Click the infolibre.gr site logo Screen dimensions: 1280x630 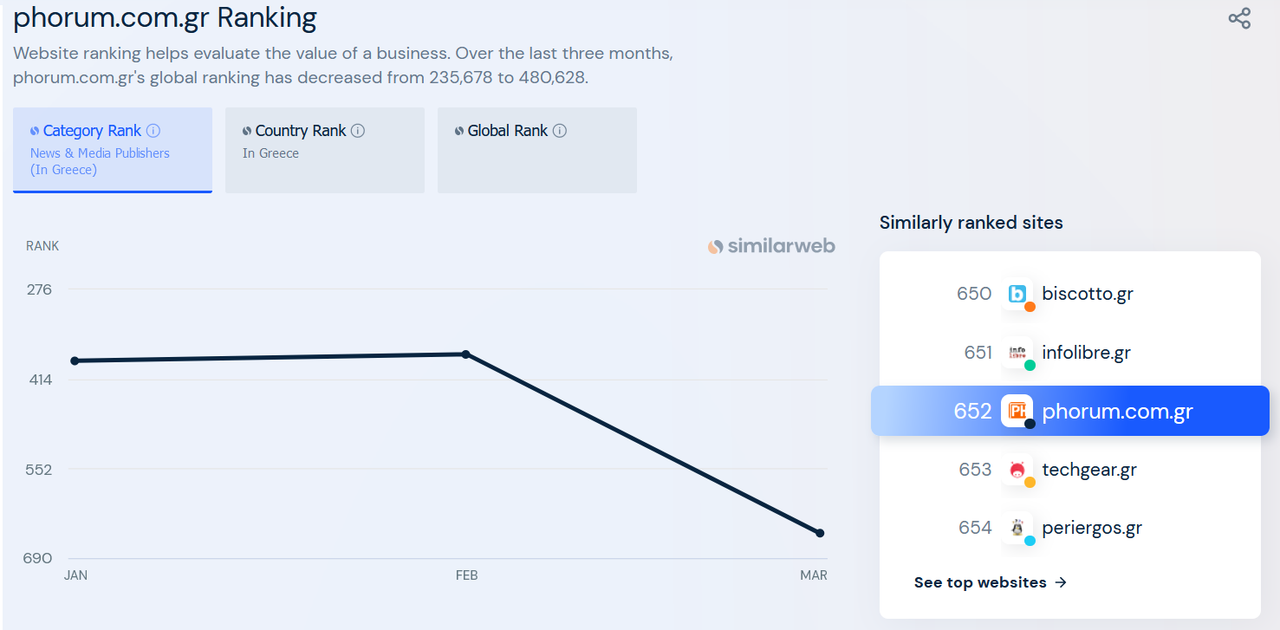(1017, 352)
